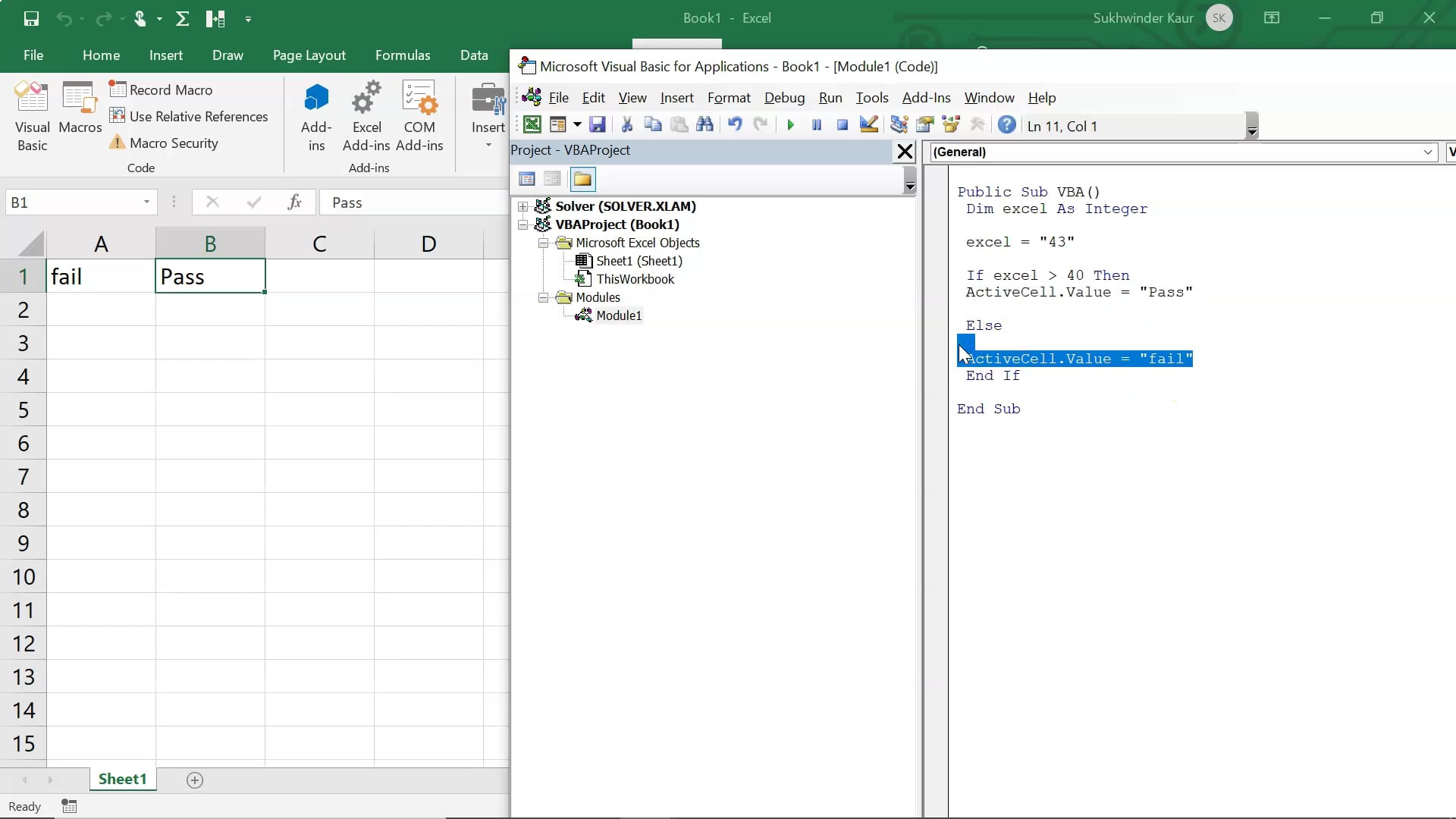Image resolution: width=1456 pixels, height=819 pixels.
Task: Select the Macros icon on the ribbon
Action: pos(79,114)
